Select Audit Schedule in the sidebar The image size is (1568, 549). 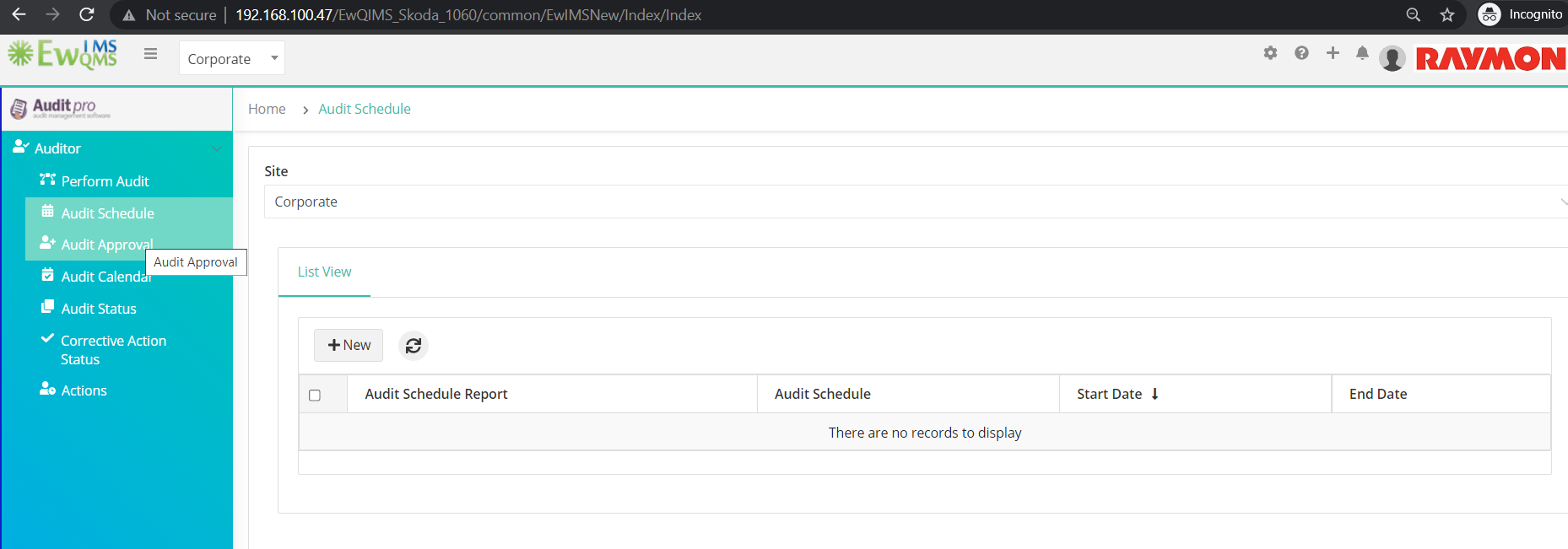[107, 213]
